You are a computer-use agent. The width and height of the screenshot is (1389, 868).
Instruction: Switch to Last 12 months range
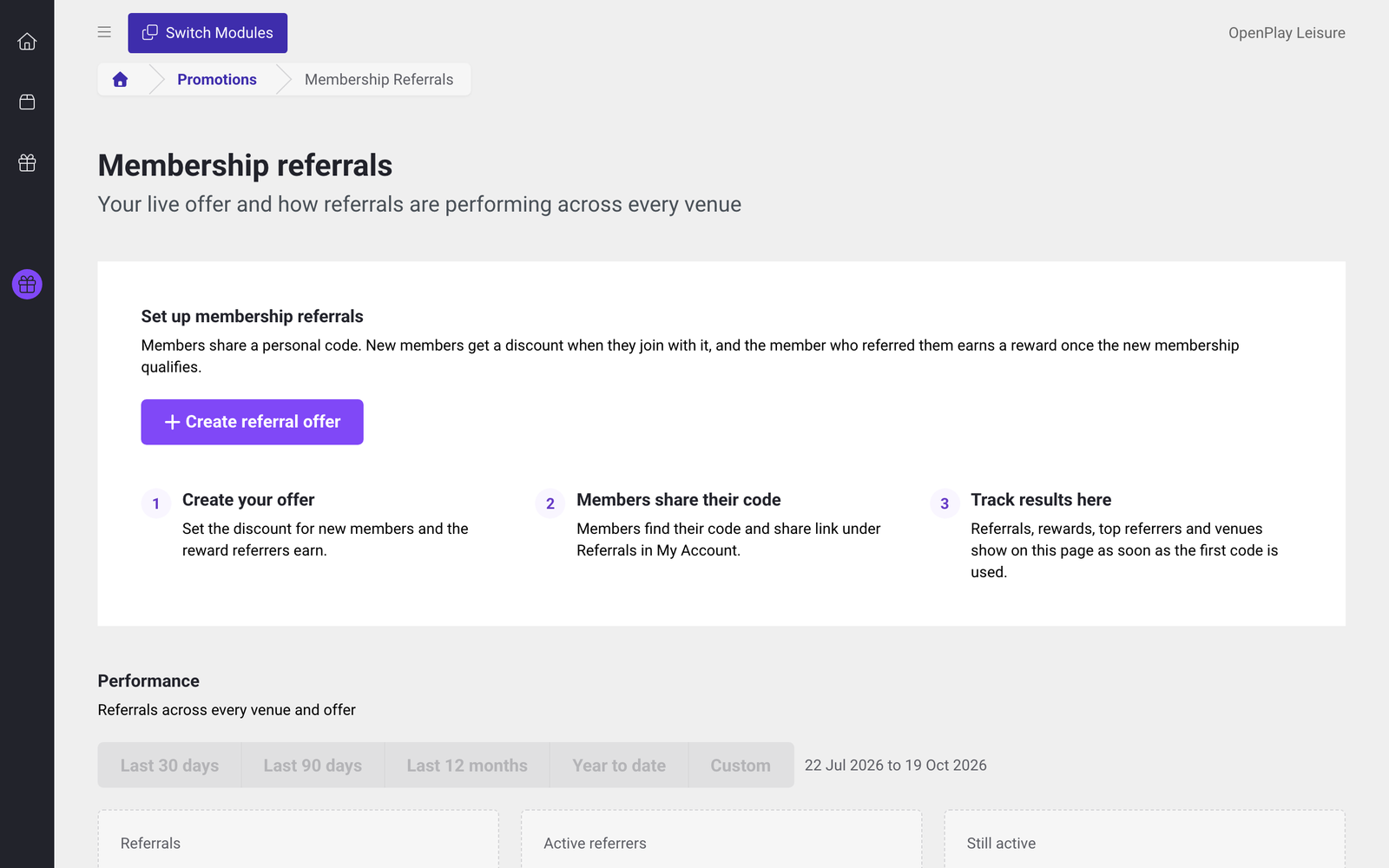[467, 766]
